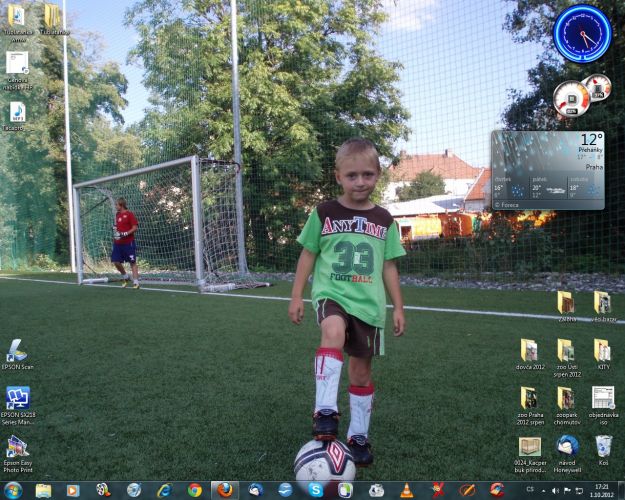Click Praha location in weather gadget
The height and width of the screenshot is (500, 625).
(x=594, y=167)
